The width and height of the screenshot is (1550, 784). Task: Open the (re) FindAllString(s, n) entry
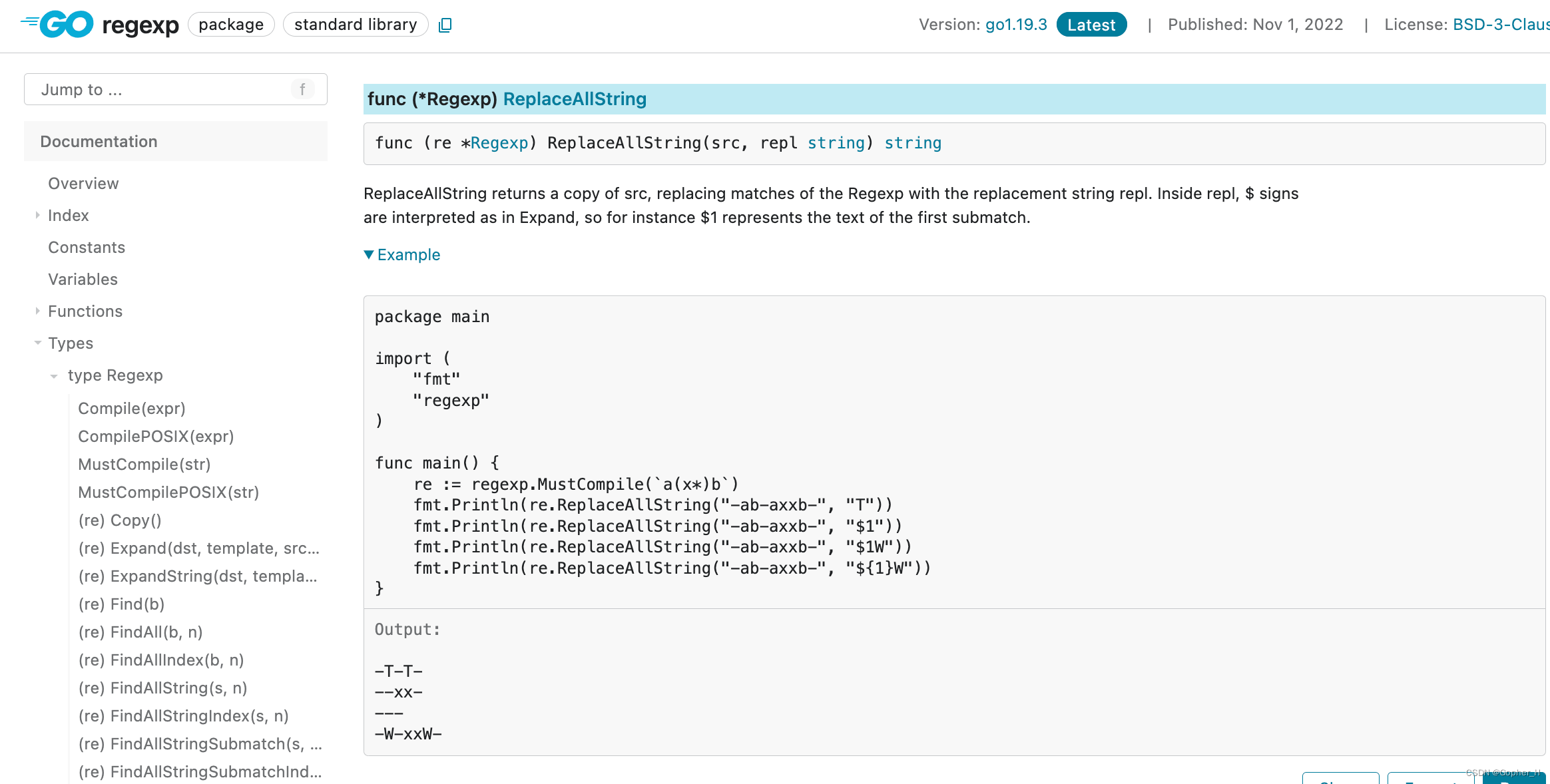pyautogui.click(x=162, y=688)
